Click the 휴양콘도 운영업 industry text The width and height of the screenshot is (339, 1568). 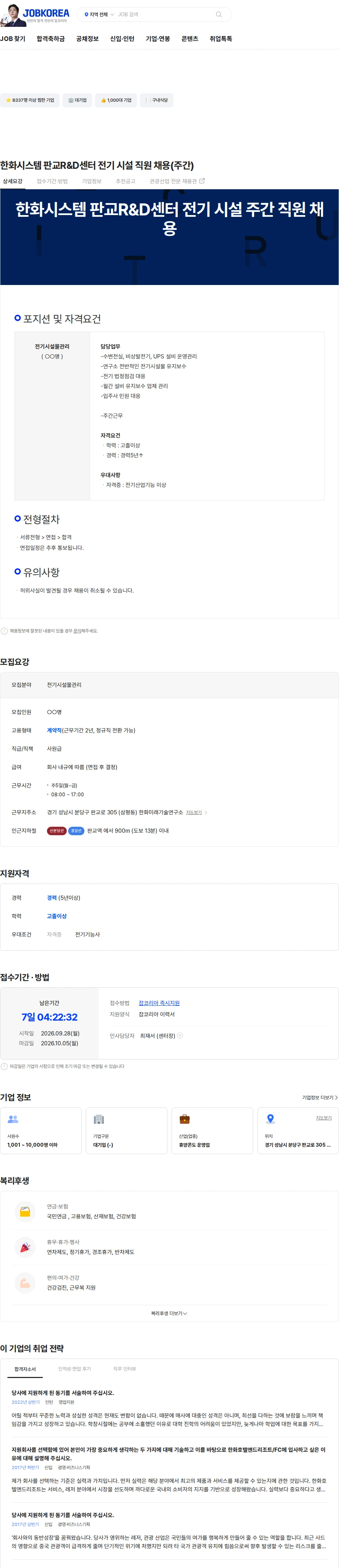pyautogui.click(x=194, y=1145)
